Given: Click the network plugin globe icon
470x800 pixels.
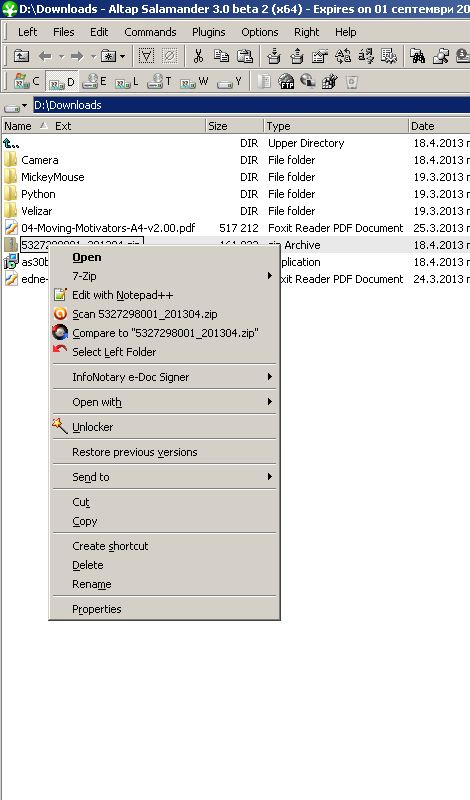Looking at the screenshot, I should [308, 81].
